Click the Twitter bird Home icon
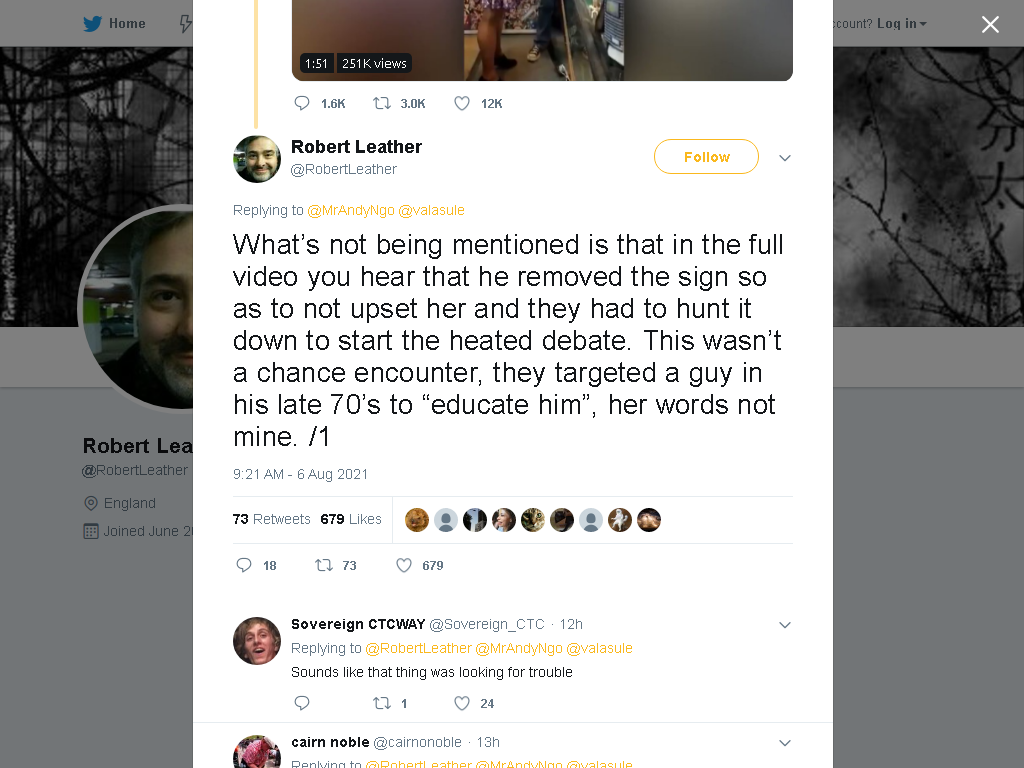The height and width of the screenshot is (768, 1024). pos(92,24)
